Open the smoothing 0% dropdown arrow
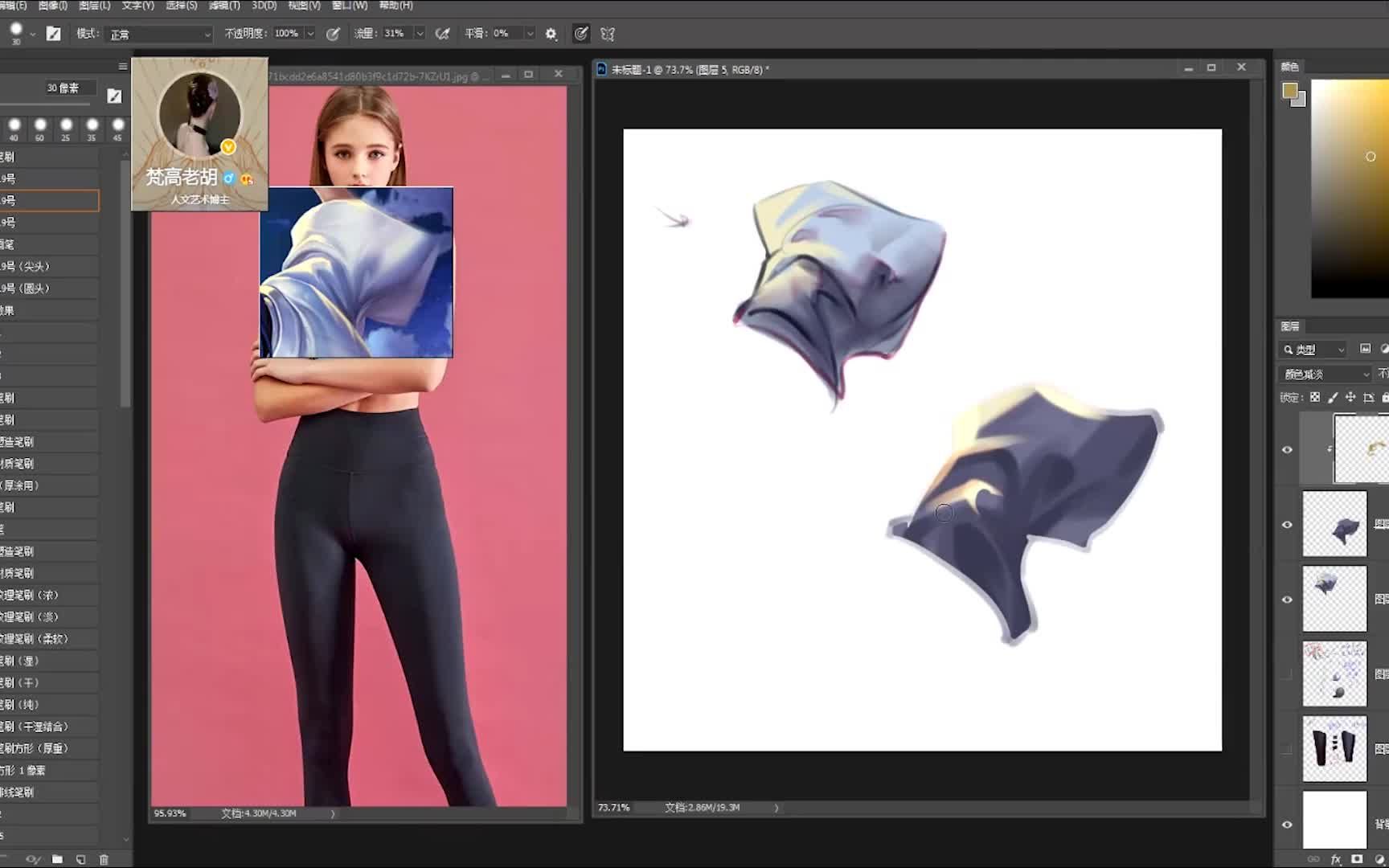 click(530, 34)
